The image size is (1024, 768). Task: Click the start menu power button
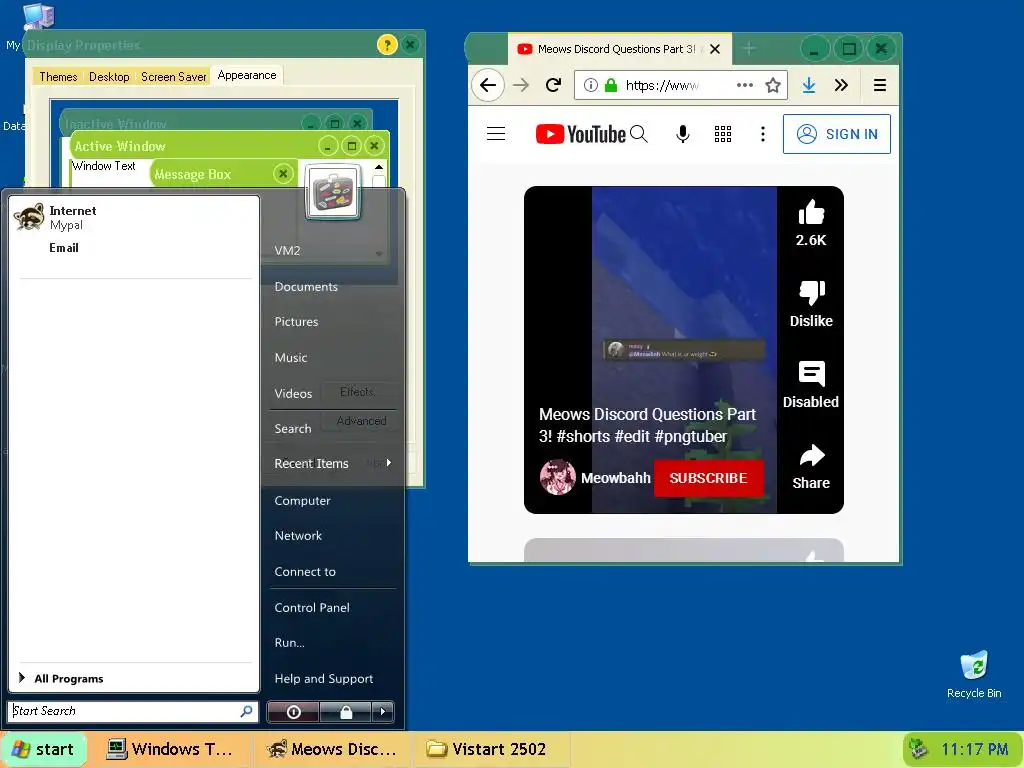coord(293,712)
